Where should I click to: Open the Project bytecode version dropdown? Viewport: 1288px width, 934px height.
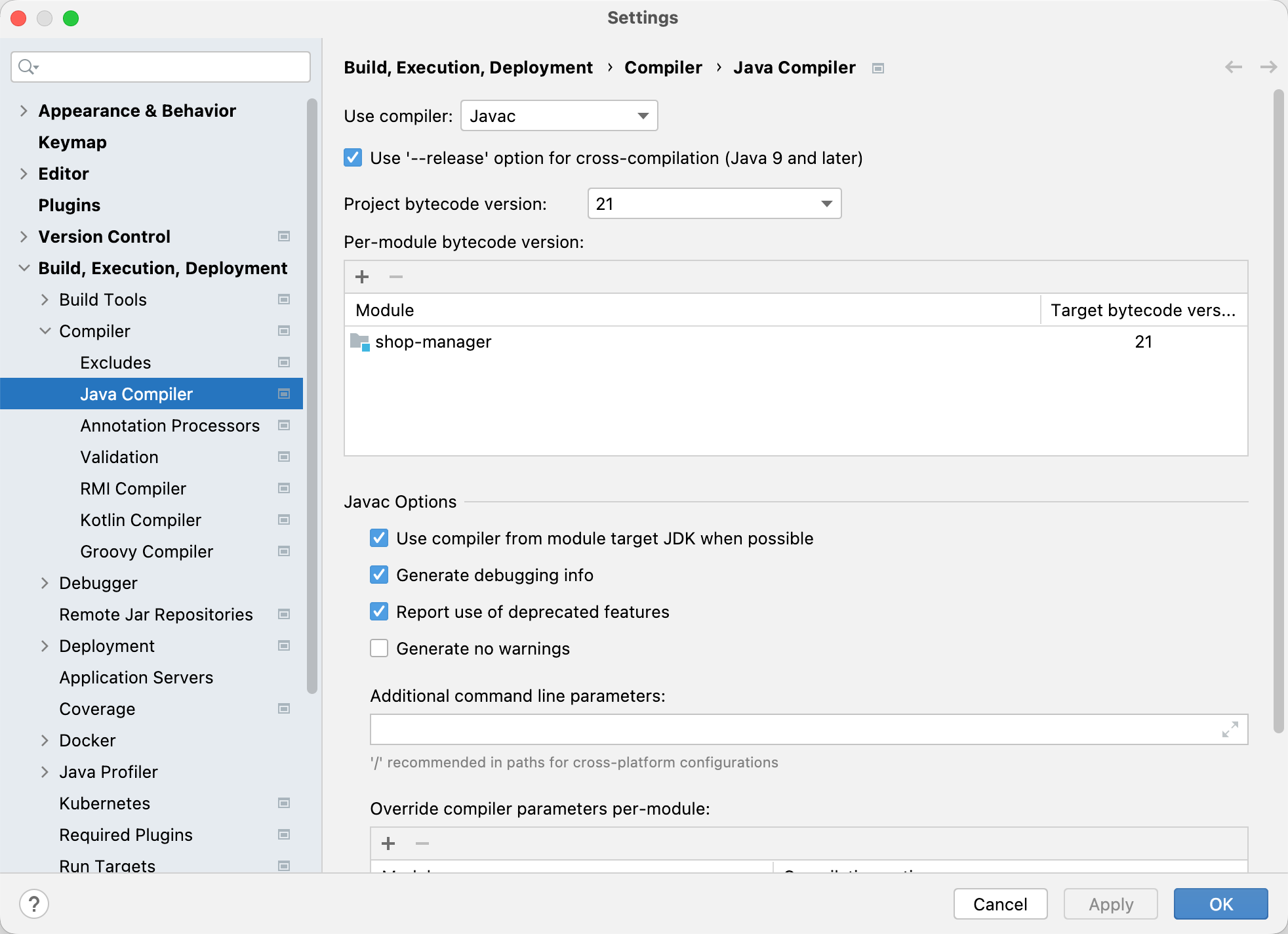tap(714, 204)
